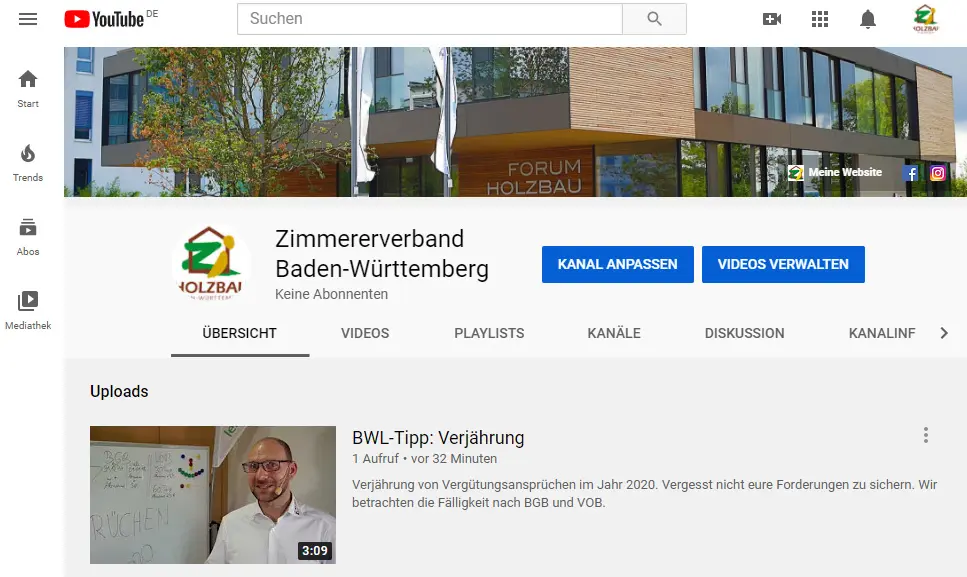The image size is (967, 577).
Task: Click the search magnifier button
Action: click(x=654, y=19)
